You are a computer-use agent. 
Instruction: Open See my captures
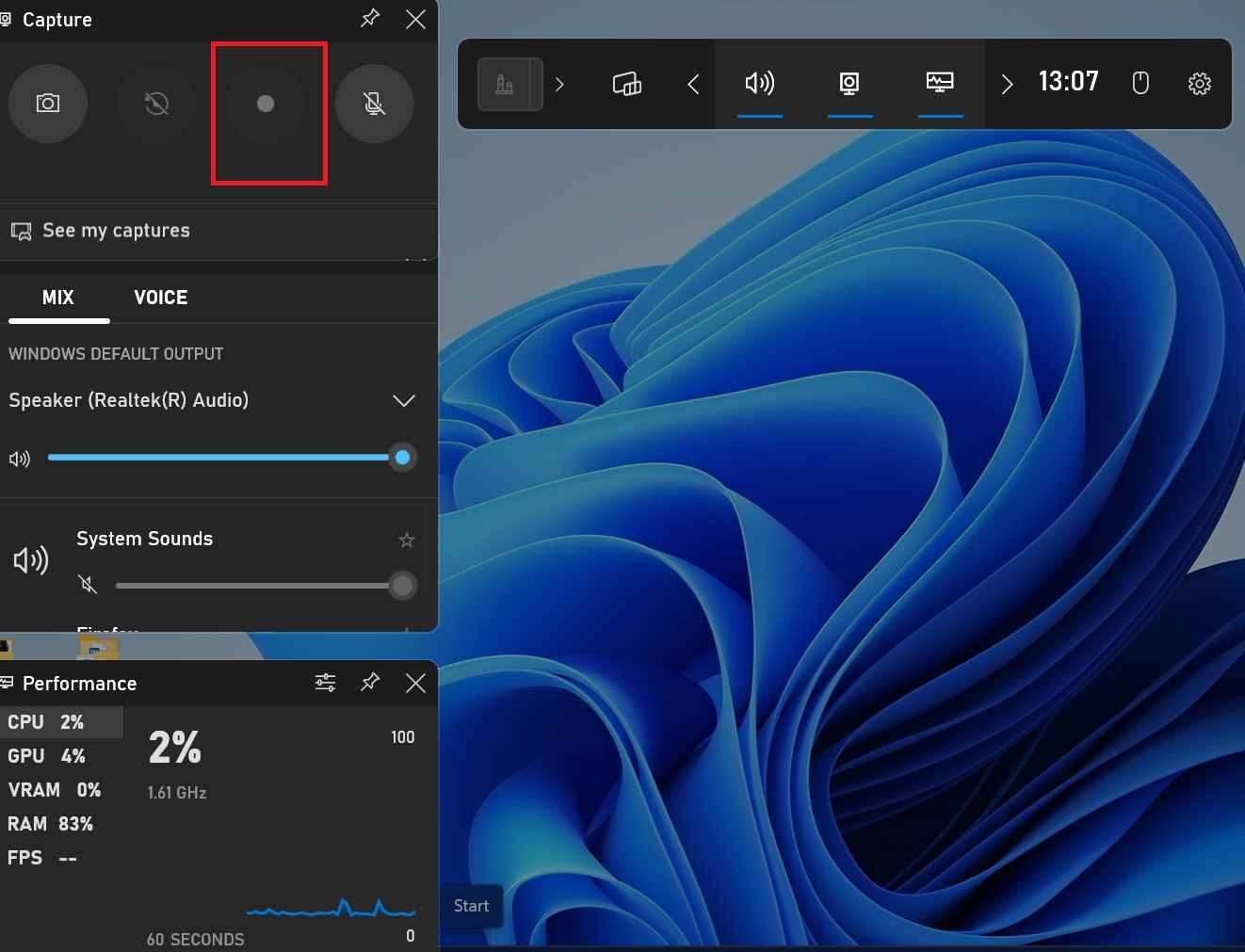[x=217, y=231]
